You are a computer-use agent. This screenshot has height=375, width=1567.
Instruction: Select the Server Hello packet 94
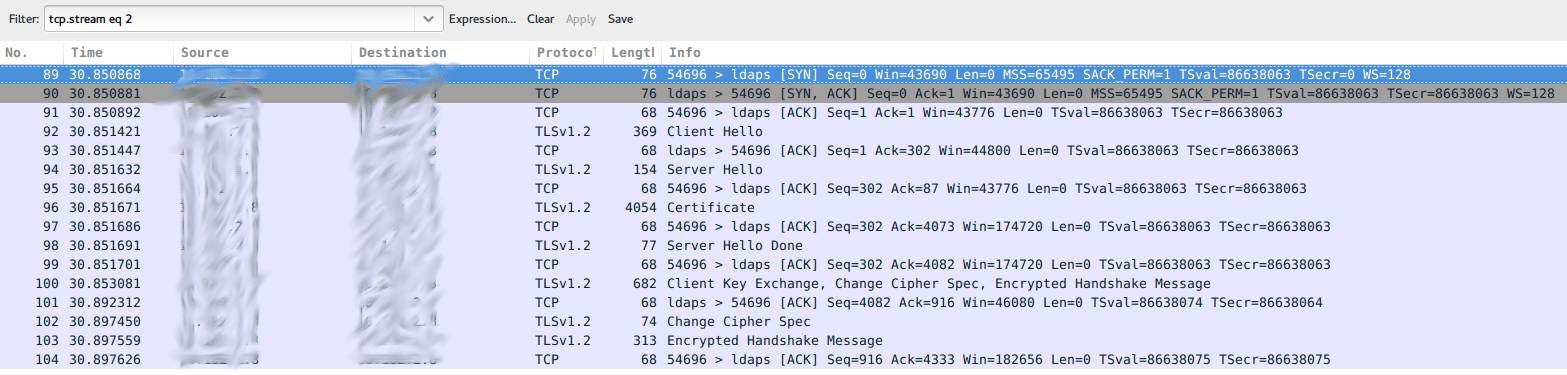click(x=783, y=169)
